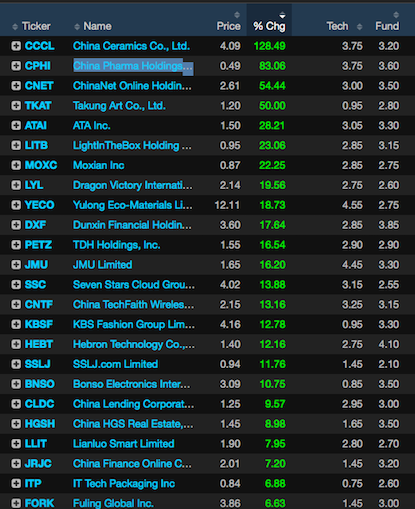Click the plus icon beside MOXC
The height and width of the screenshot is (509, 415).
(x=16, y=165)
